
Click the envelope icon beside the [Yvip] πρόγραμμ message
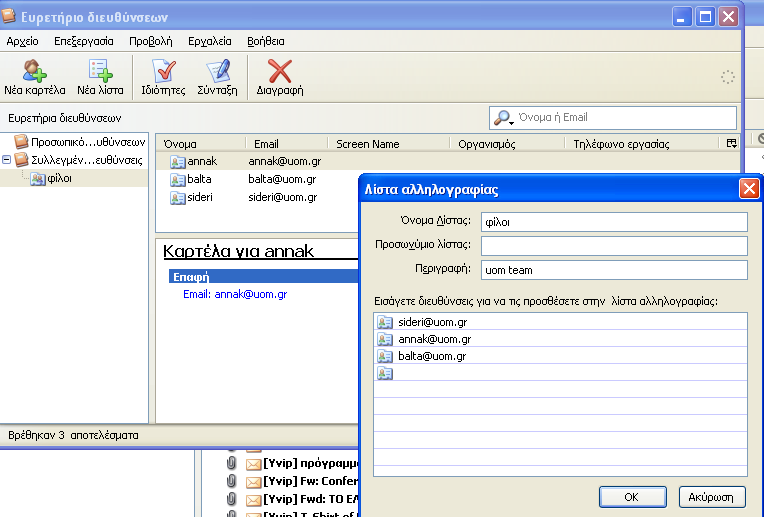[x=253, y=464]
